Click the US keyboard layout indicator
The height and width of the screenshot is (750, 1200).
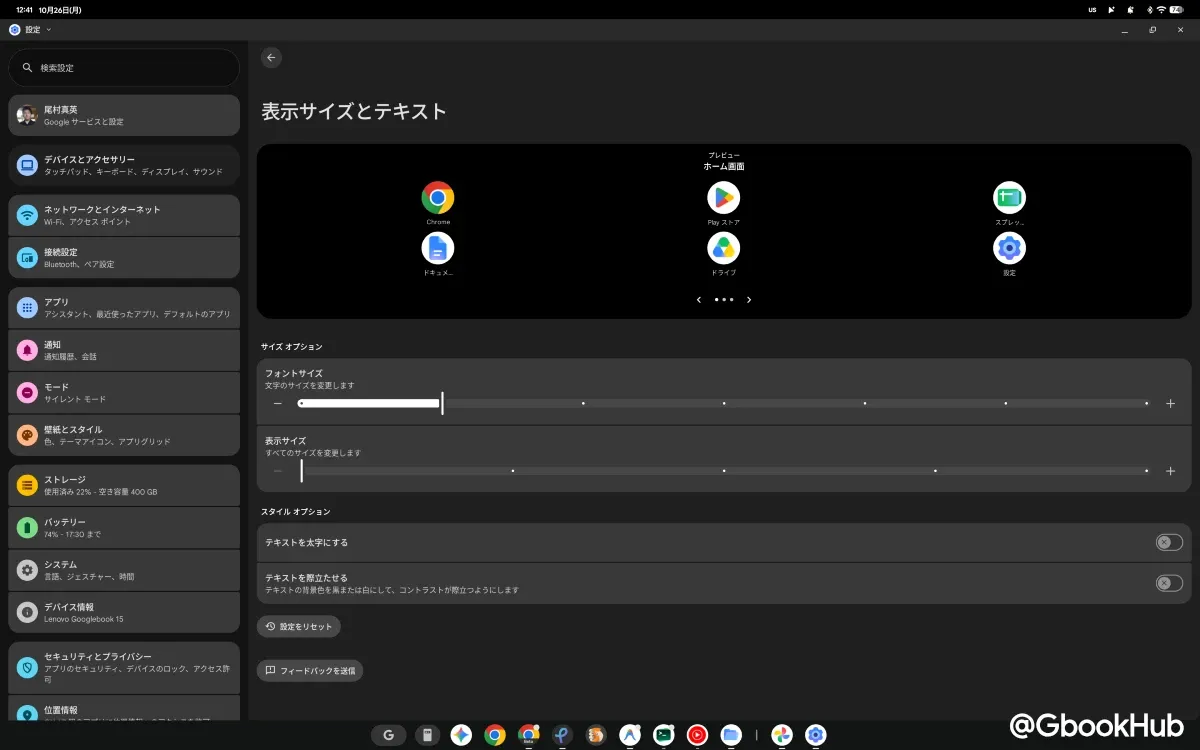pos(1092,9)
